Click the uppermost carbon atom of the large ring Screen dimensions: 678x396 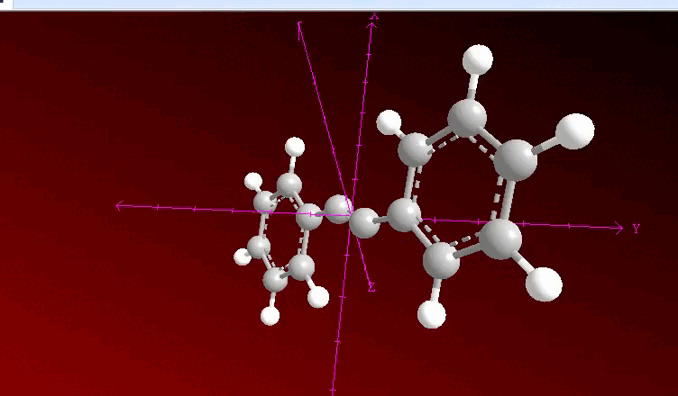(x=467, y=118)
